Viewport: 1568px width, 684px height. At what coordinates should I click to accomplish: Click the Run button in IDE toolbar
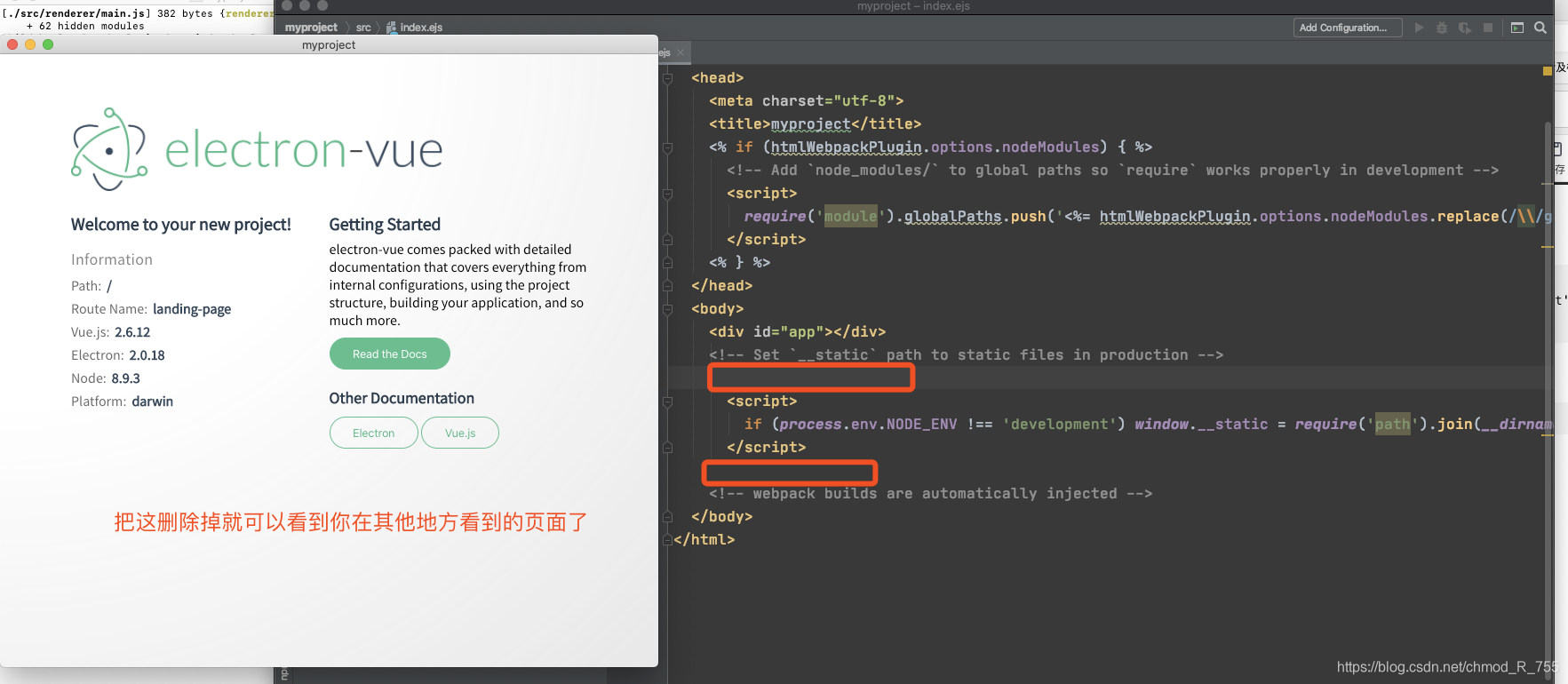(x=1419, y=28)
